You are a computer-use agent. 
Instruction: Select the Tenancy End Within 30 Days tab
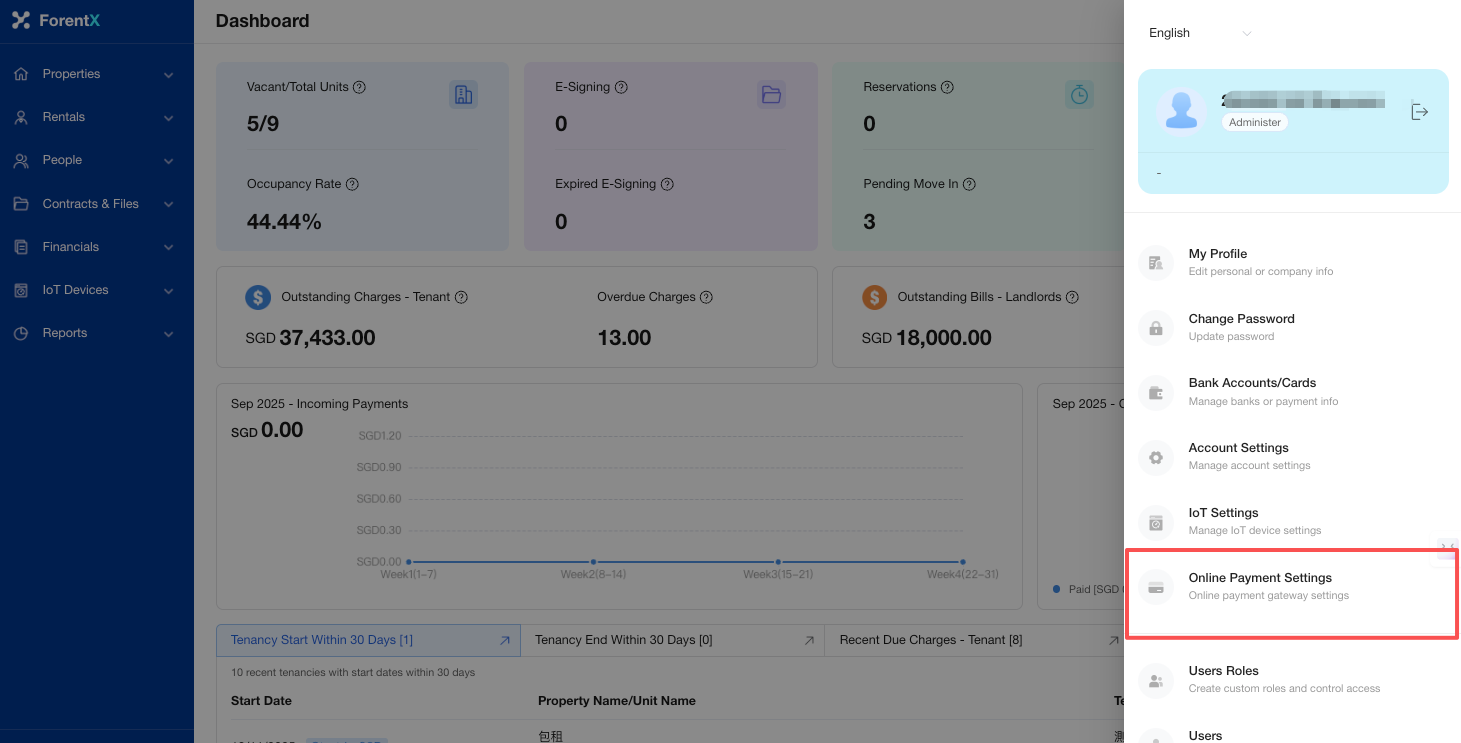(x=623, y=640)
